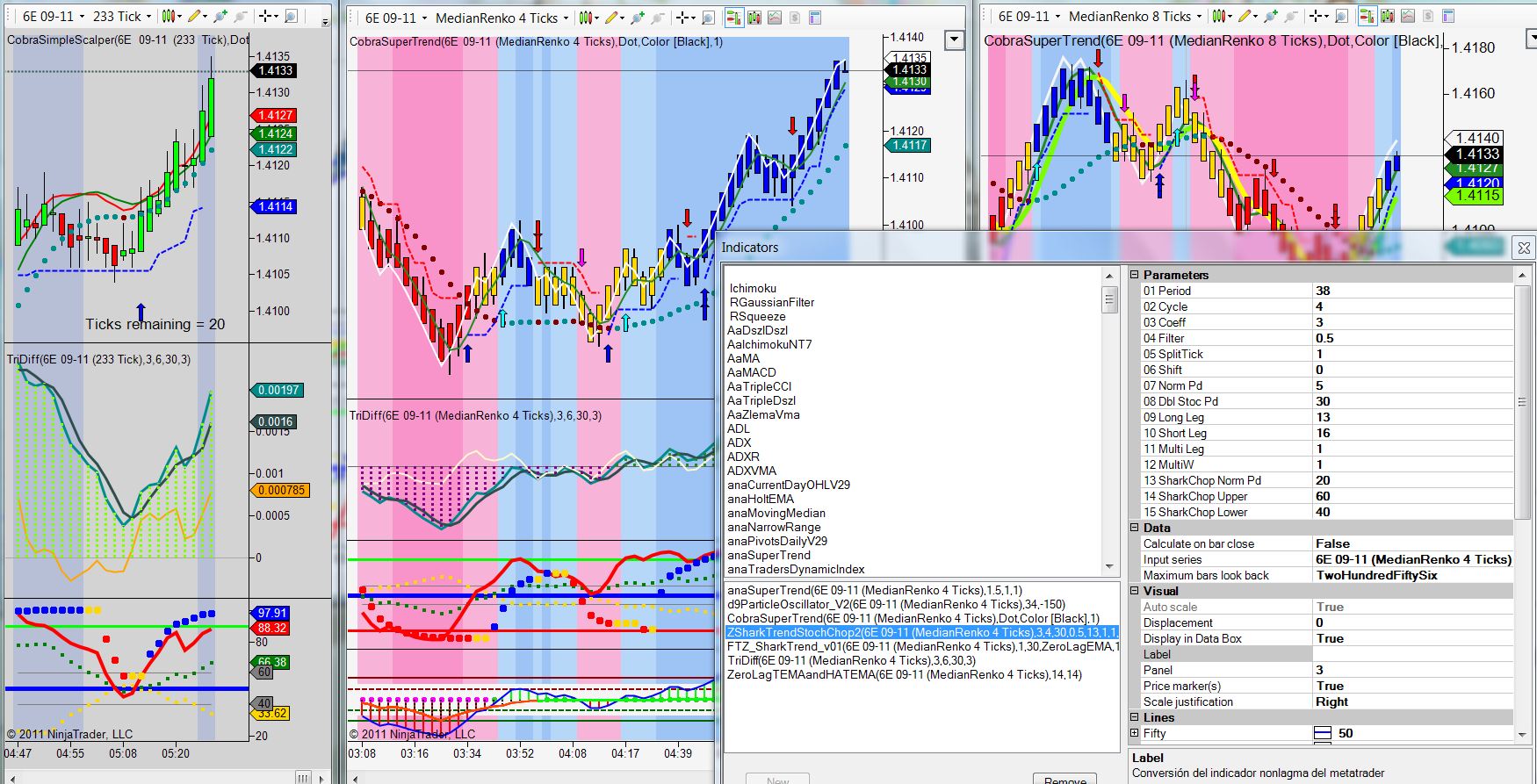The width and height of the screenshot is (1537, 784).
Task: Collapse the Lines property section
Action: pos(1134,717)
